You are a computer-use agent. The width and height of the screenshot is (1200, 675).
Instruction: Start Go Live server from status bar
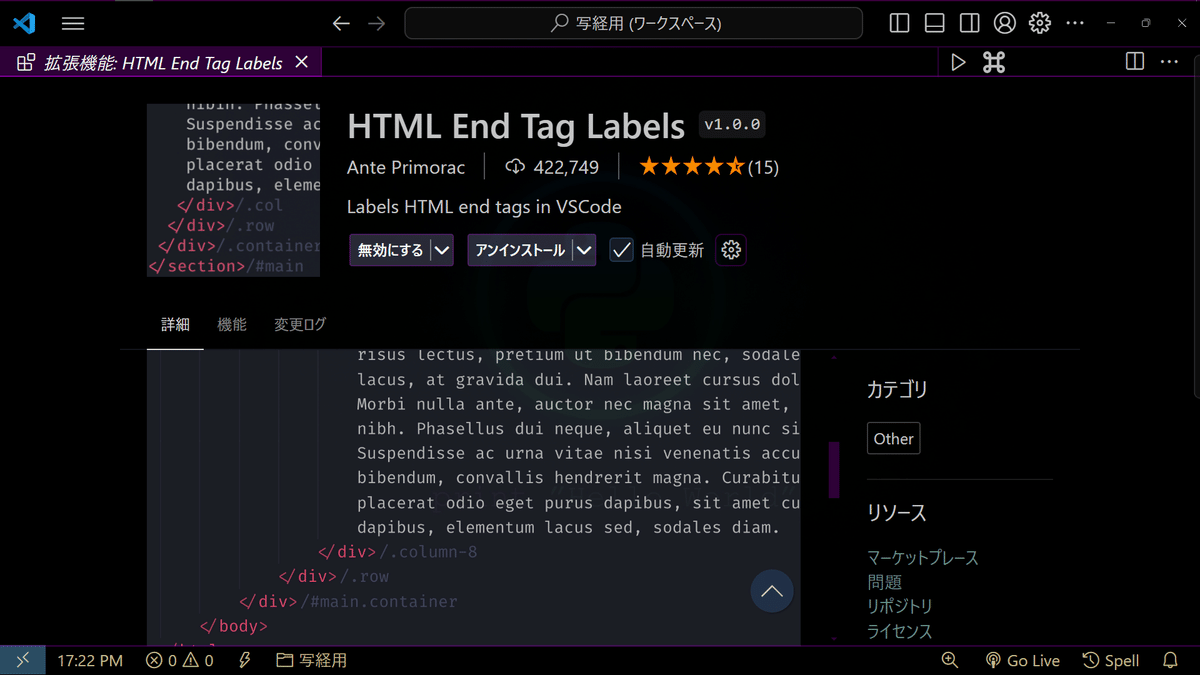pos(1022,660)
